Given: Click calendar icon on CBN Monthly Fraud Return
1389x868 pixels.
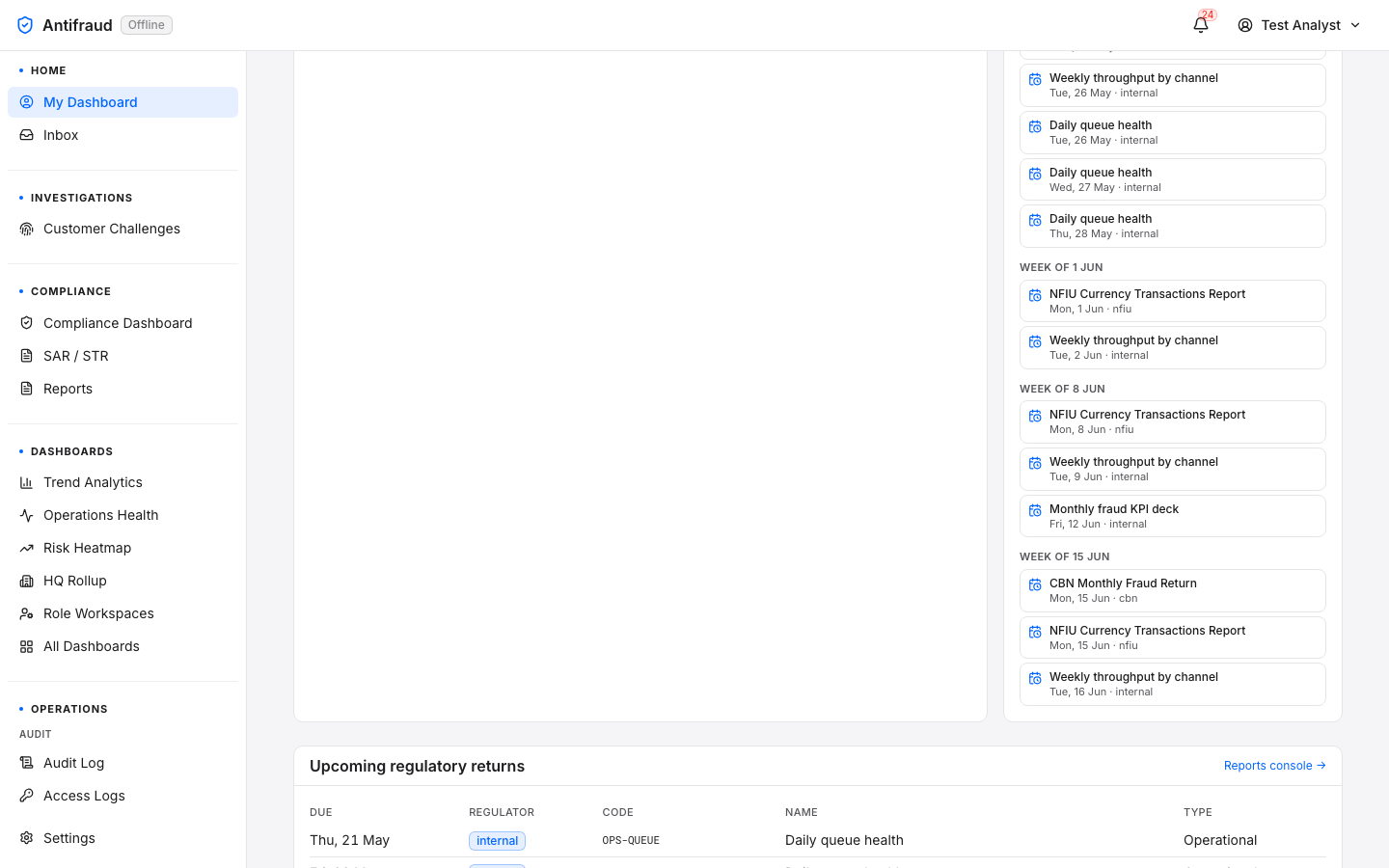Looking at the screenshot, I should [1035, 584].
